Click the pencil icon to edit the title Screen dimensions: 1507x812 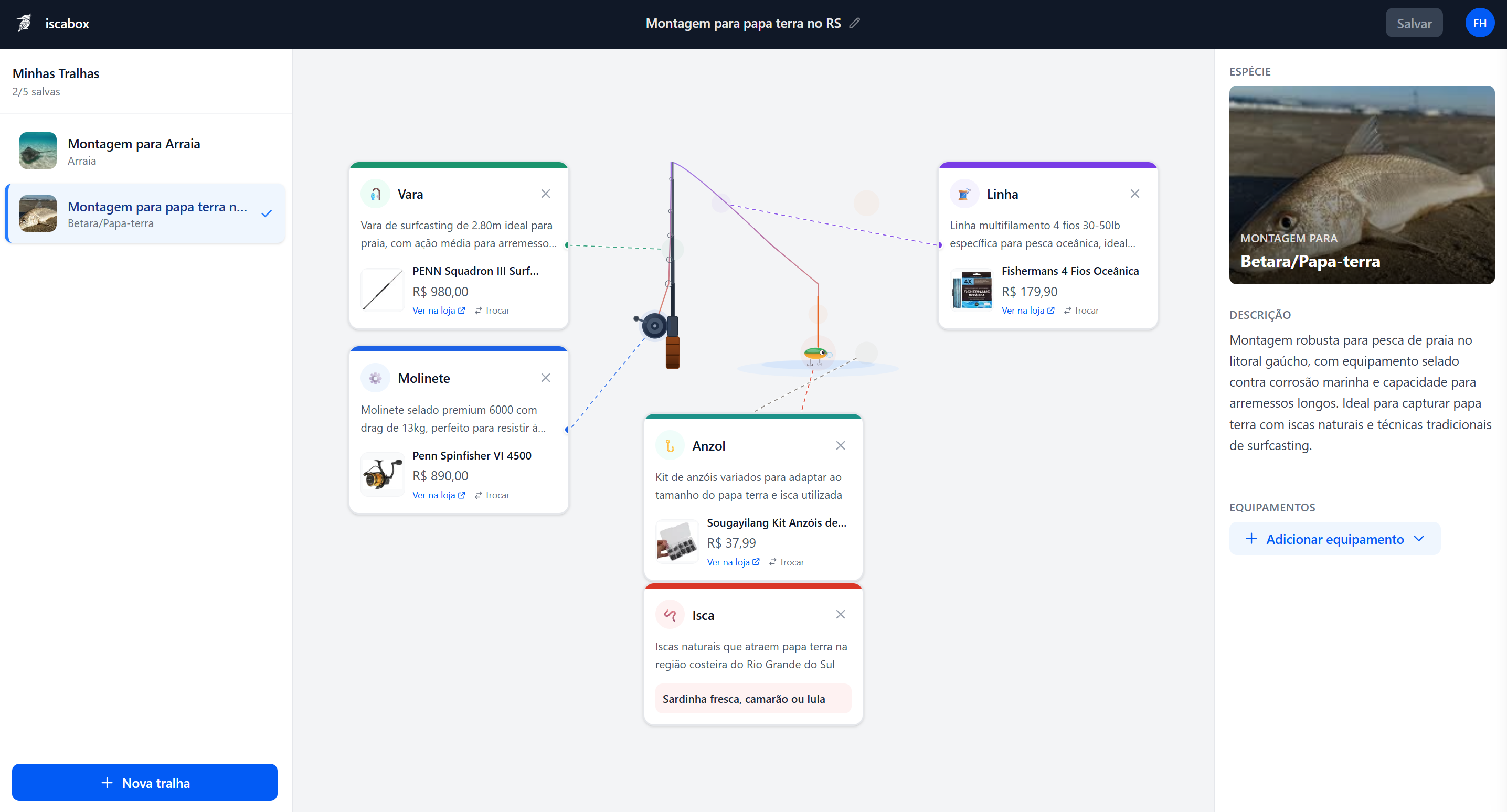[855, 24]
